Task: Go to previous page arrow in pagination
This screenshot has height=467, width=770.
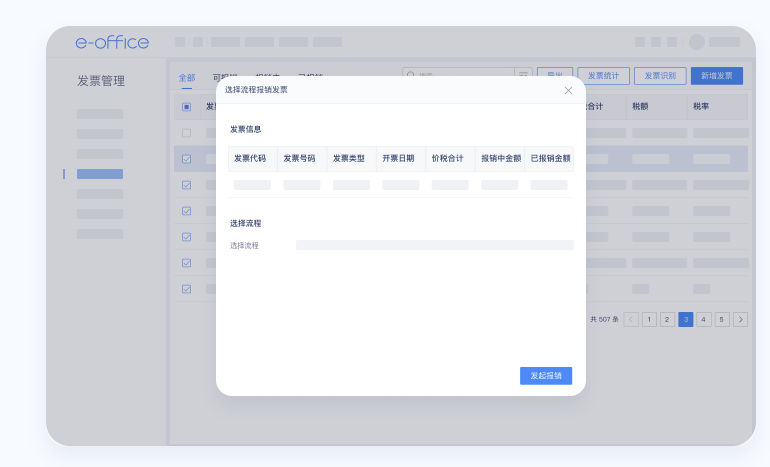Action: (x=631, y=320)
